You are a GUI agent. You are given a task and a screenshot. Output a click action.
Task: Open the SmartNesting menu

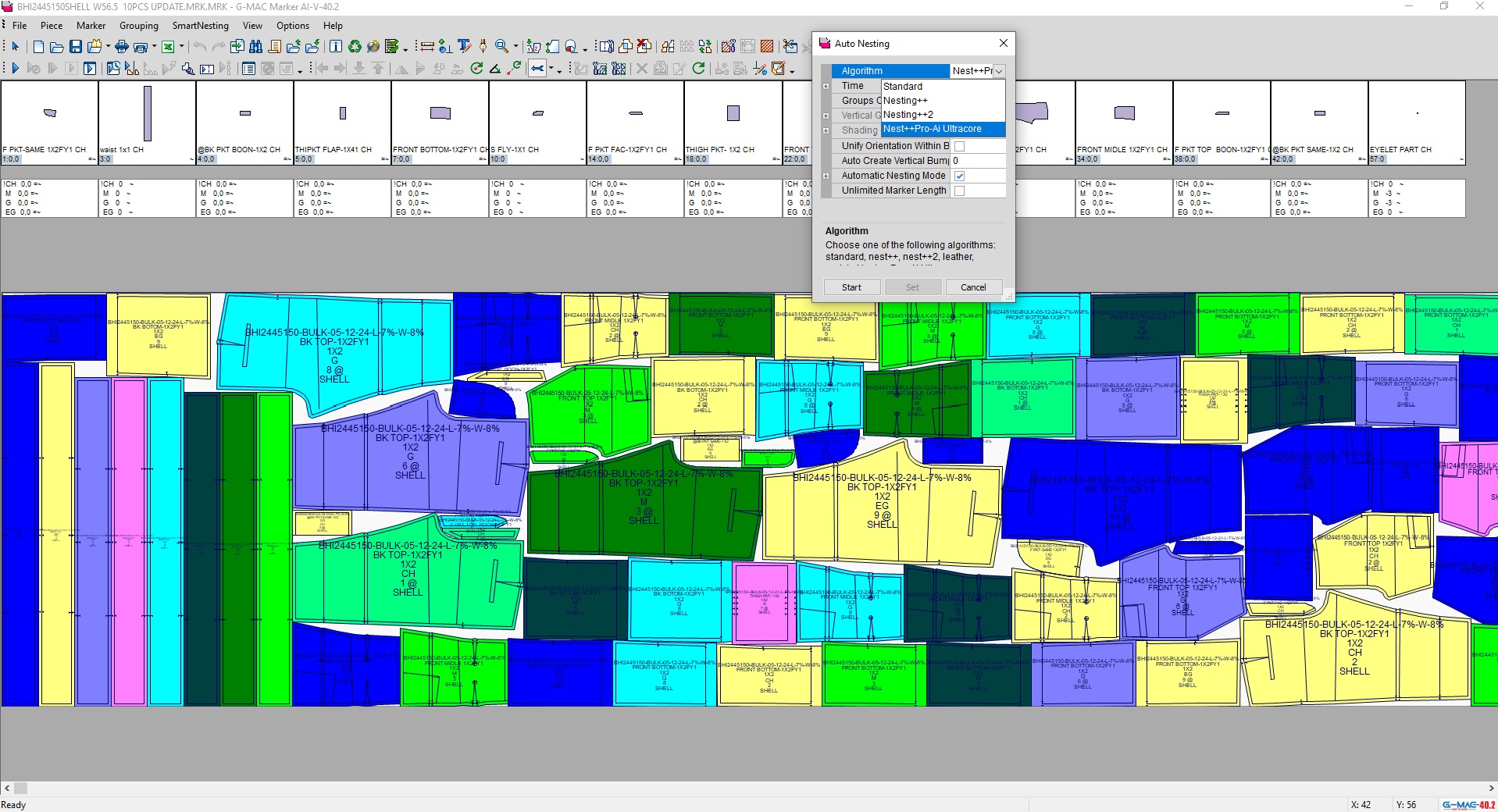[200, 26]
